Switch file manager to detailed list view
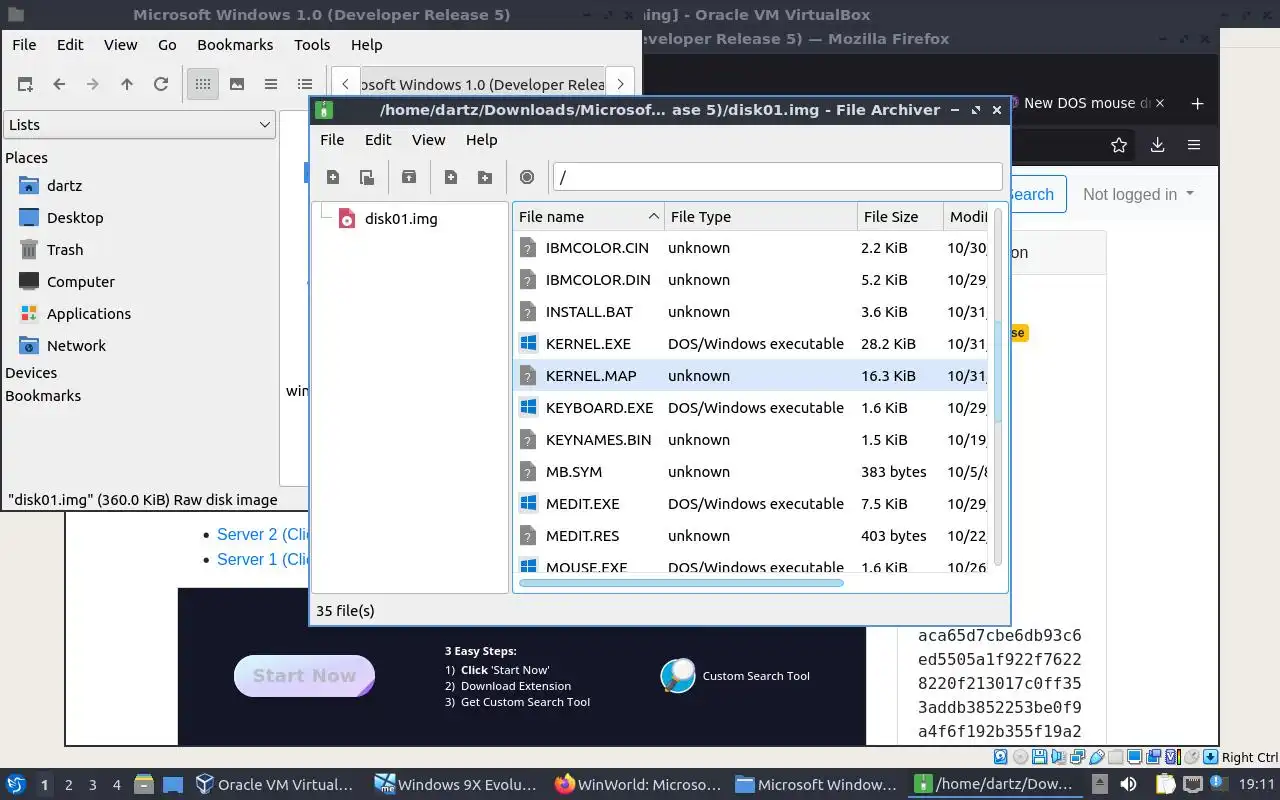The image size is (1280, 800). point(305,84)
